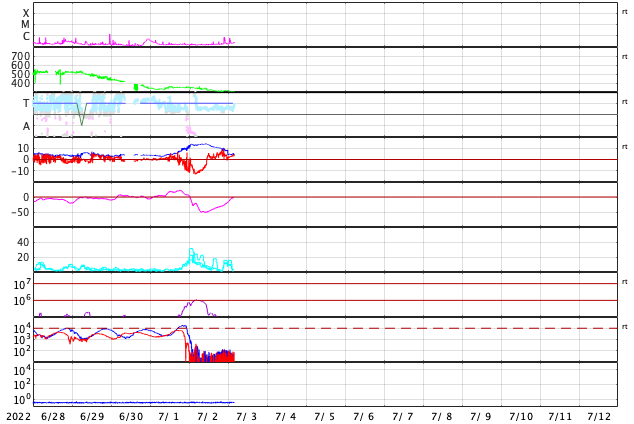Click the 400 tick label
This screenshot has width=634, height=424.
21,83
